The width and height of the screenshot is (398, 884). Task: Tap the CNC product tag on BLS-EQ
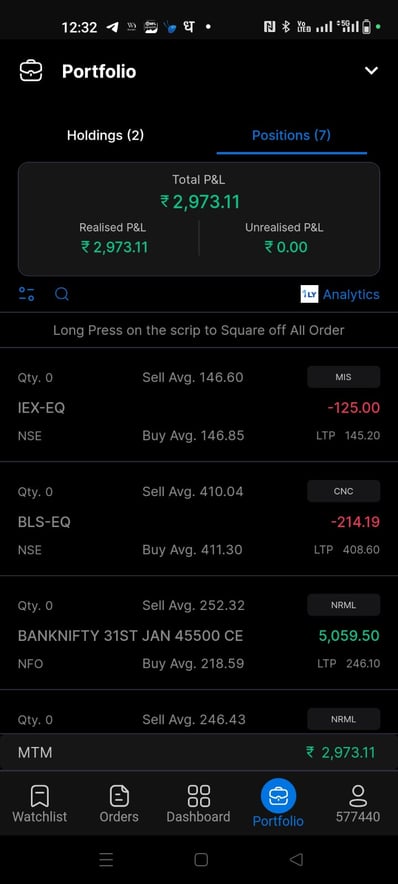coord(343,491)
